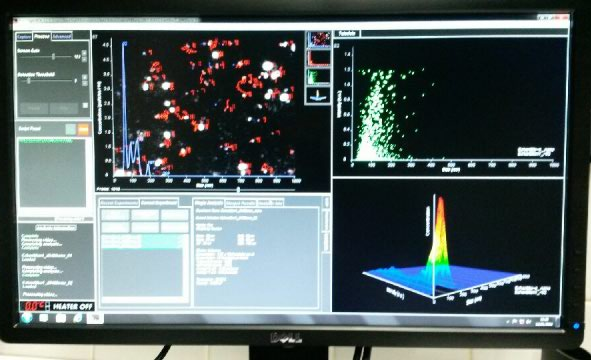Select the red size distribution thumbnail
Screen dimensions: 591x360
(318, 59)
